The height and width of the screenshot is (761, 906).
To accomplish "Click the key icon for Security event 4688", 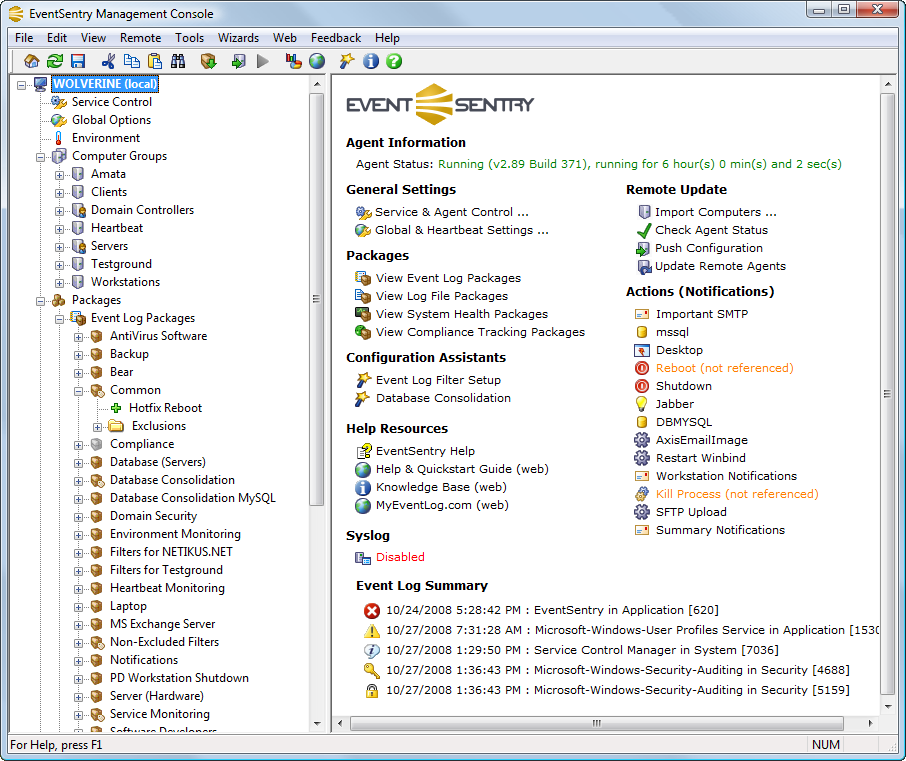I will (x=372, y=670).
